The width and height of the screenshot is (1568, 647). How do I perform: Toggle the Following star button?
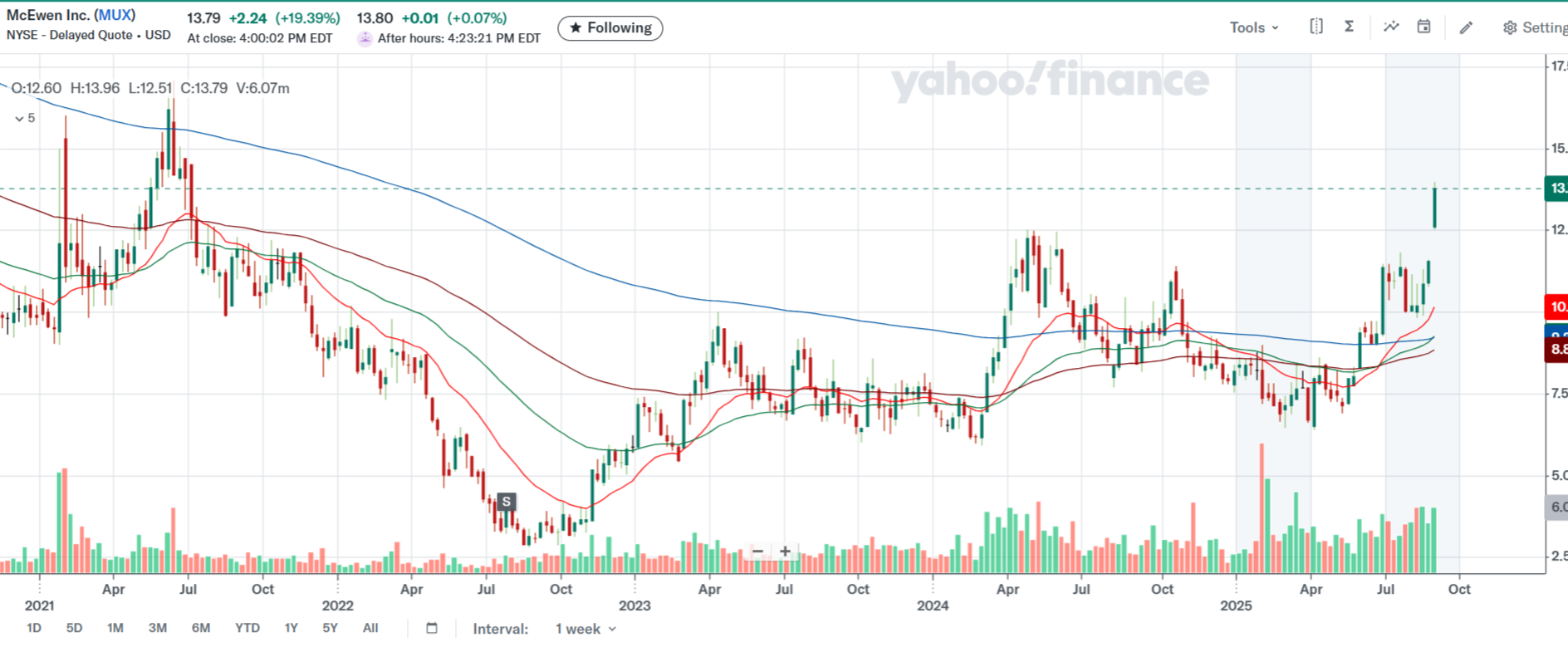tap(610, 28)
